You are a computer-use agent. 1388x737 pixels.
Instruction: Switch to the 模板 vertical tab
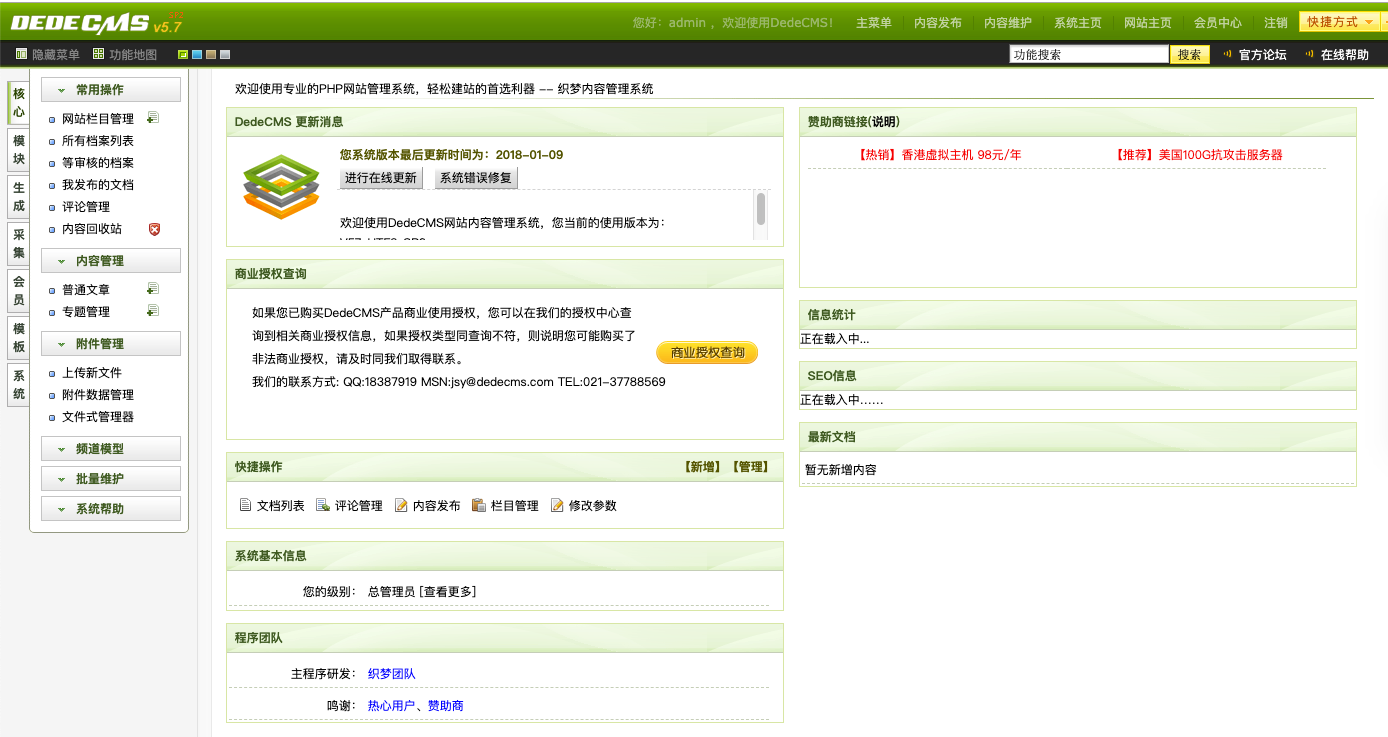[18, 338]
